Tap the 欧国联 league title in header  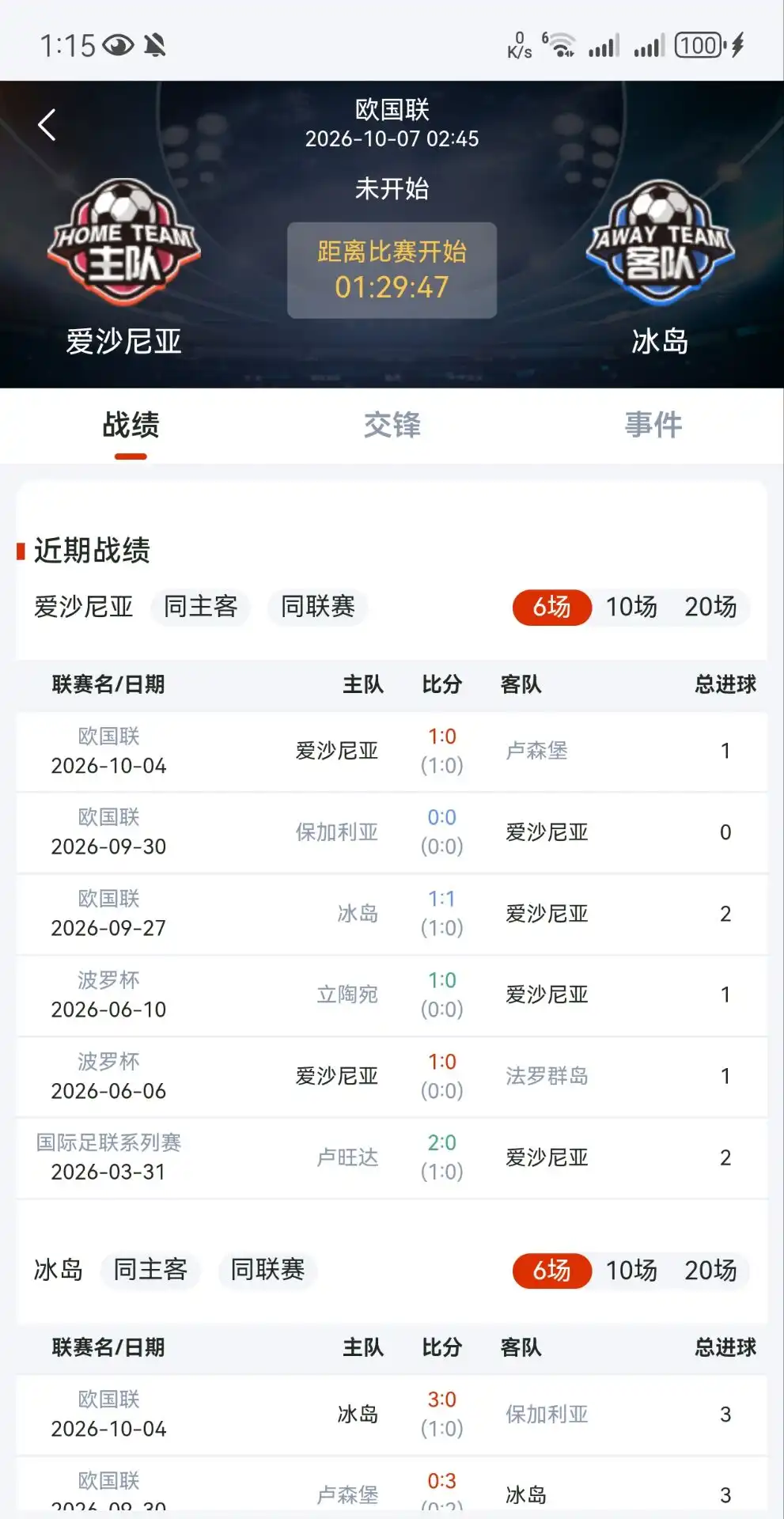[392, 109]
